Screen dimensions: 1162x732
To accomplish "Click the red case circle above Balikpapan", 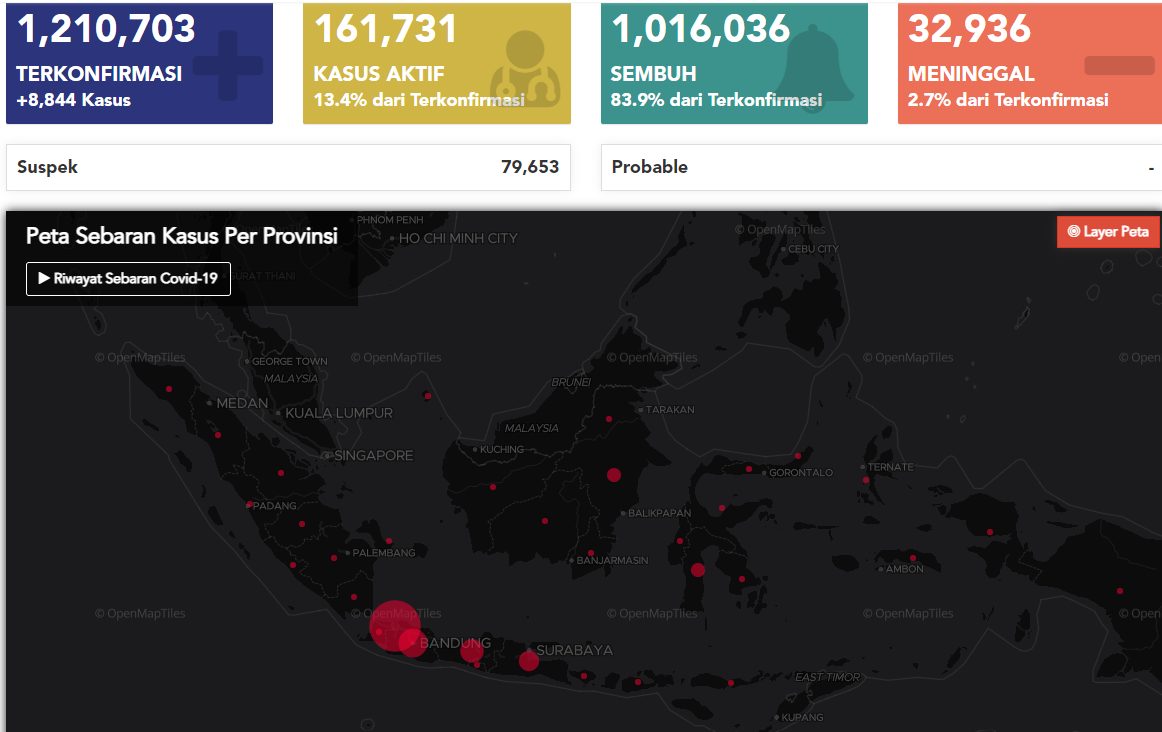I will pyautogui.click(x=614, y=475).
